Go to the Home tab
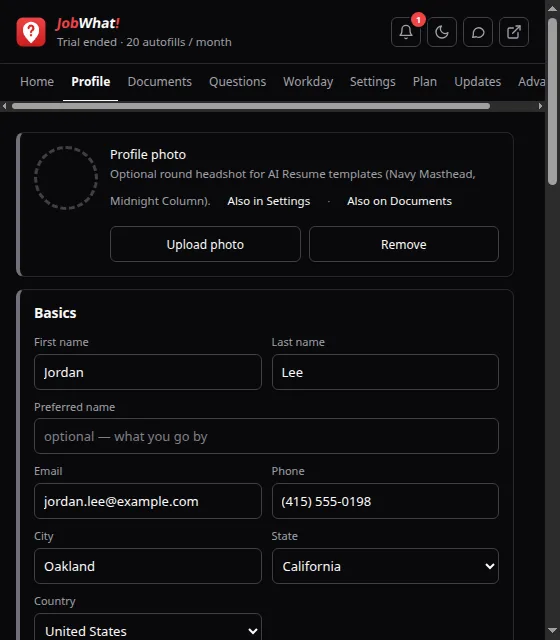Image resolution: width=560 pixels, height=640 pixels. point(37,82)
